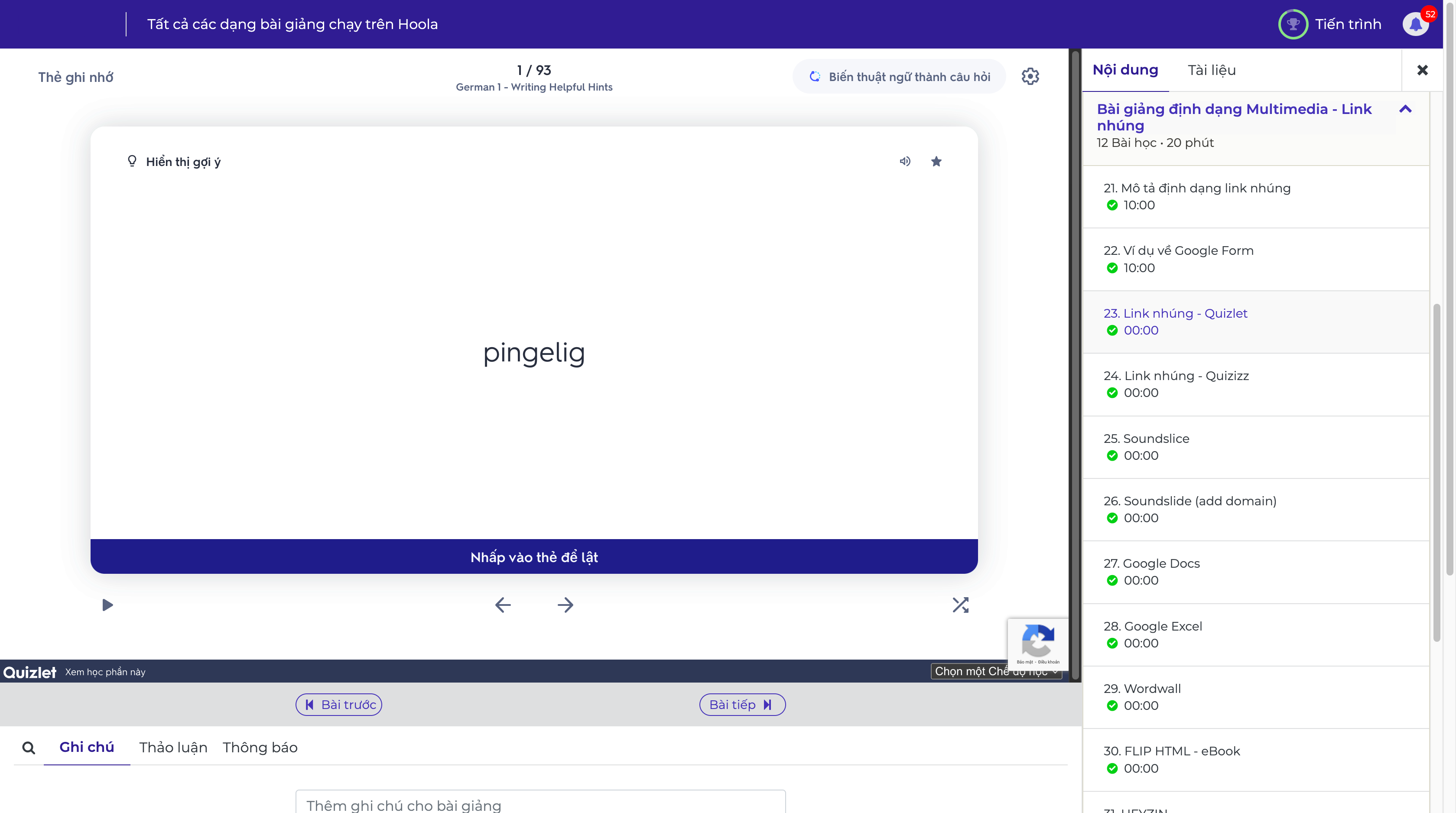
Task: Open Quizlet flashcard settings gear
Action: click(x=1030, y=76)
